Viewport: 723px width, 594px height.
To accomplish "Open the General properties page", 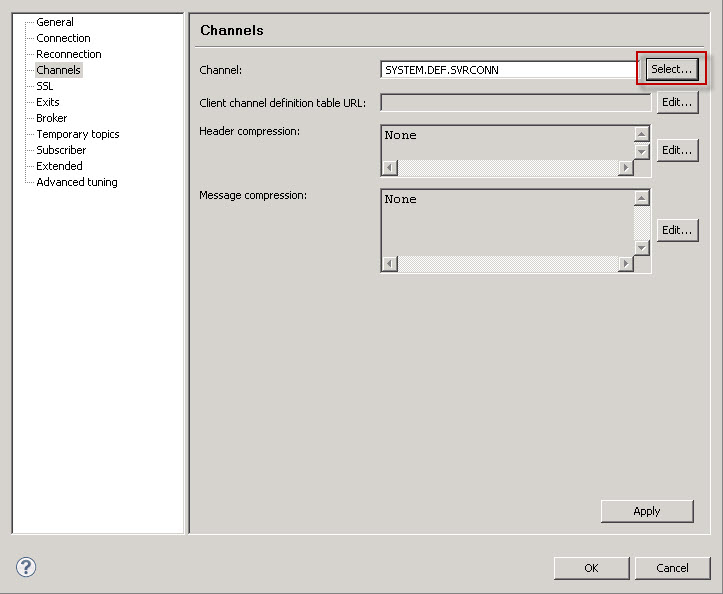I will (x=54, y=22).
